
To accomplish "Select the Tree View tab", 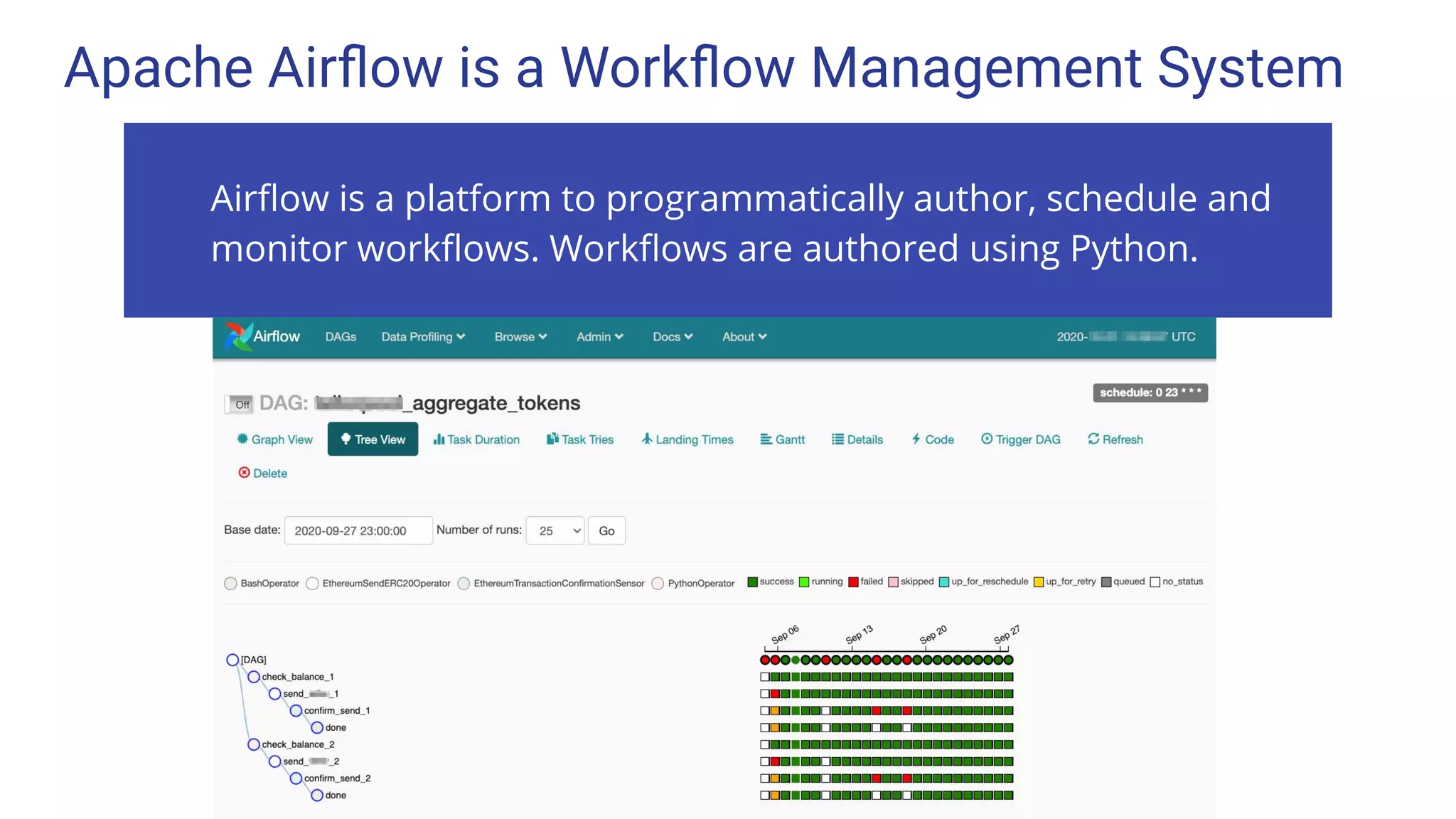I will [x=373, y=439].
